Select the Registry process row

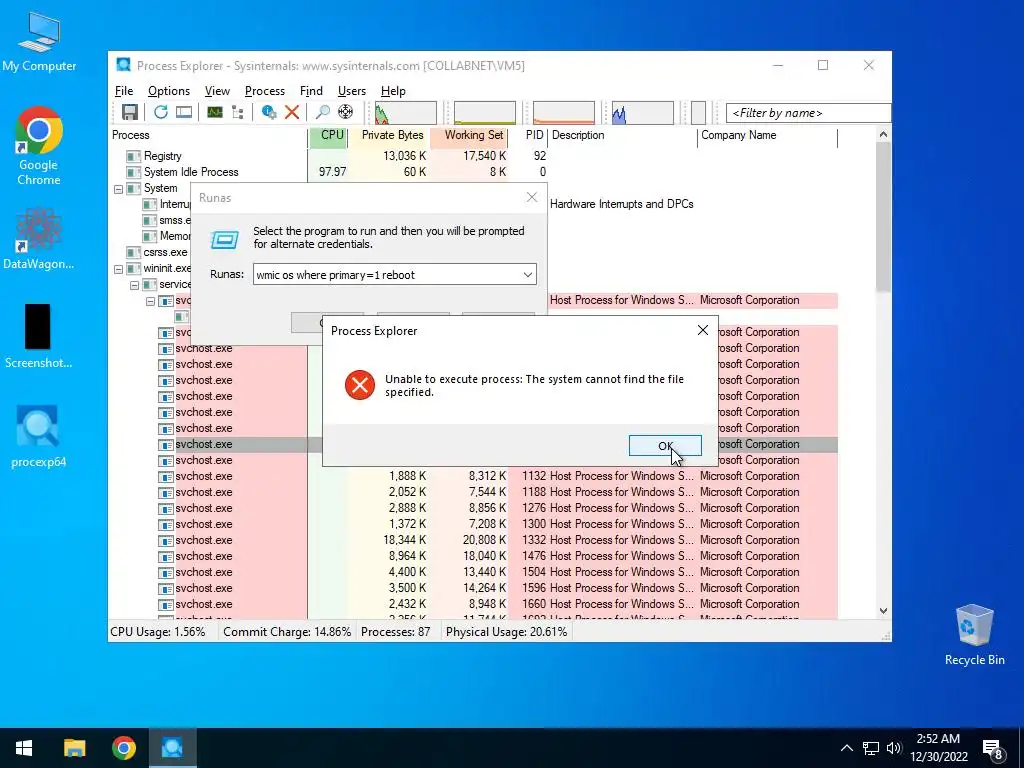pos(473,156)
